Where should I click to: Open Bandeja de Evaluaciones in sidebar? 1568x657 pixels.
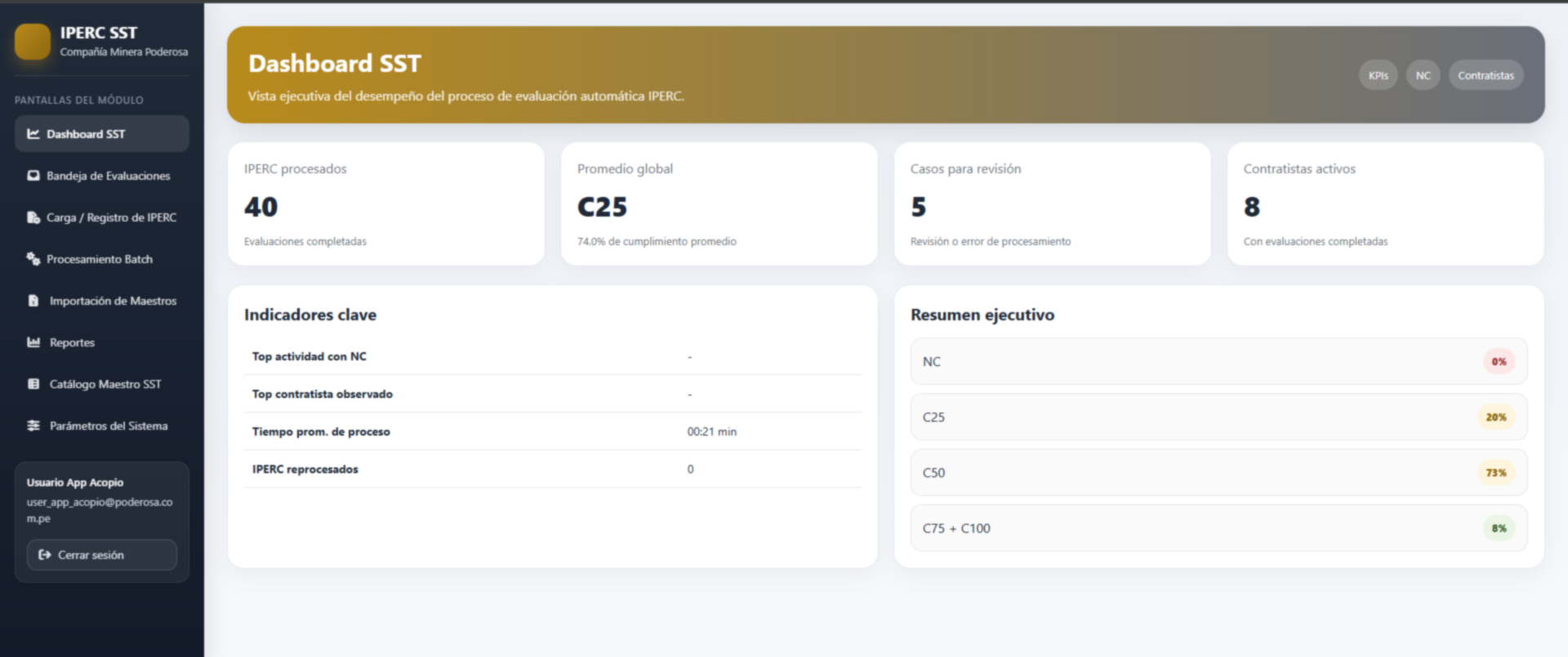(x=102, y=176)
